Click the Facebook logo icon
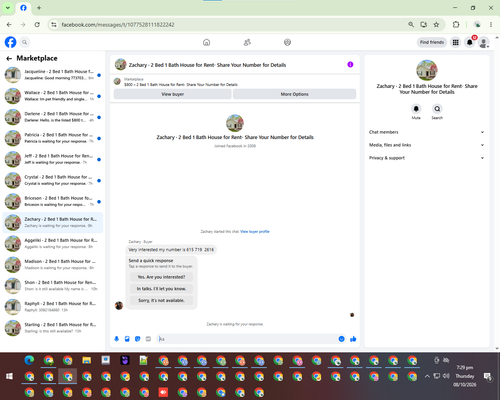Screen dimensions: 500x400 10,42
